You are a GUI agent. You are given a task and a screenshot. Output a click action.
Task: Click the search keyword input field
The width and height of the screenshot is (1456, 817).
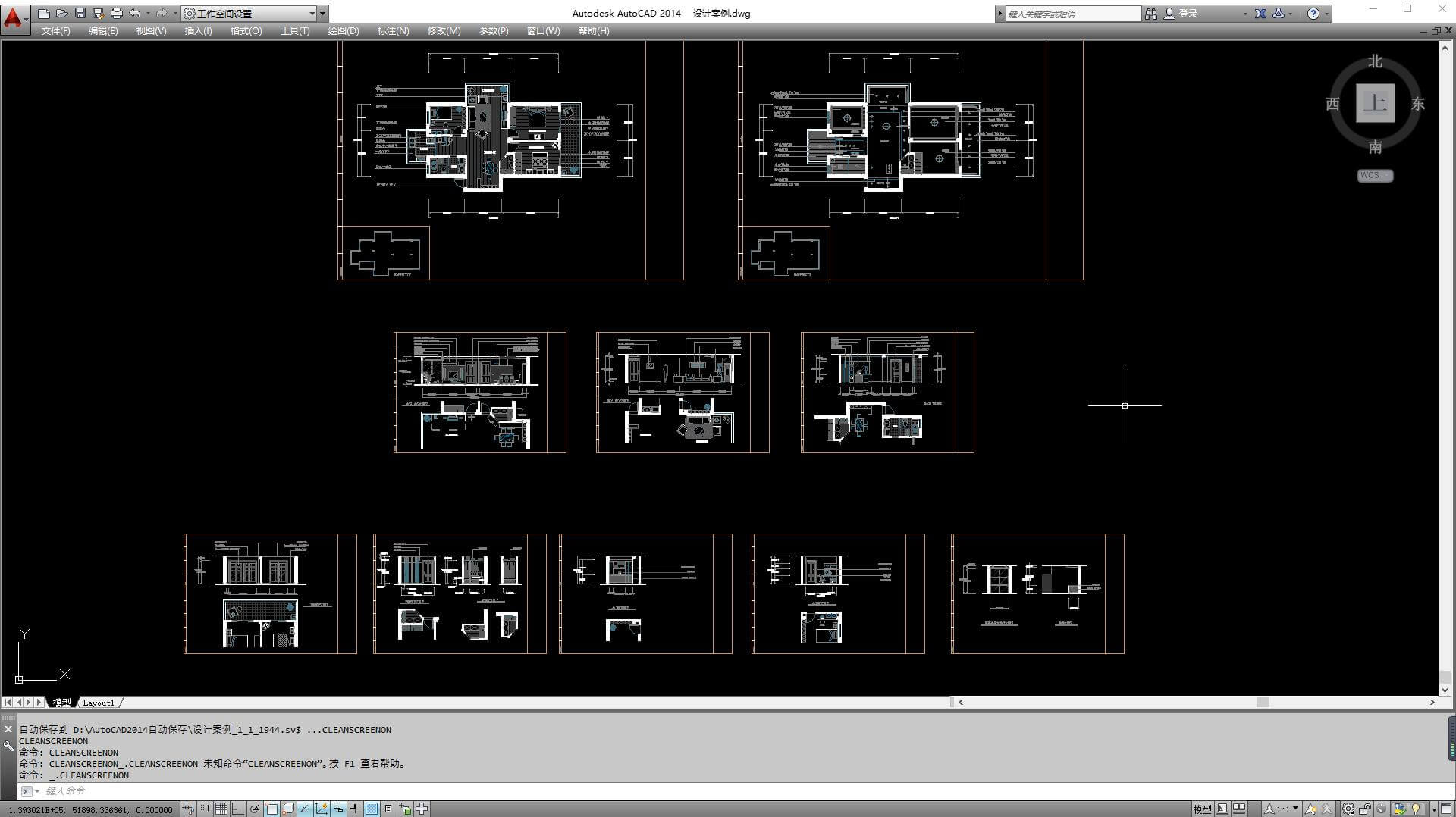[x=1072, y=14]
